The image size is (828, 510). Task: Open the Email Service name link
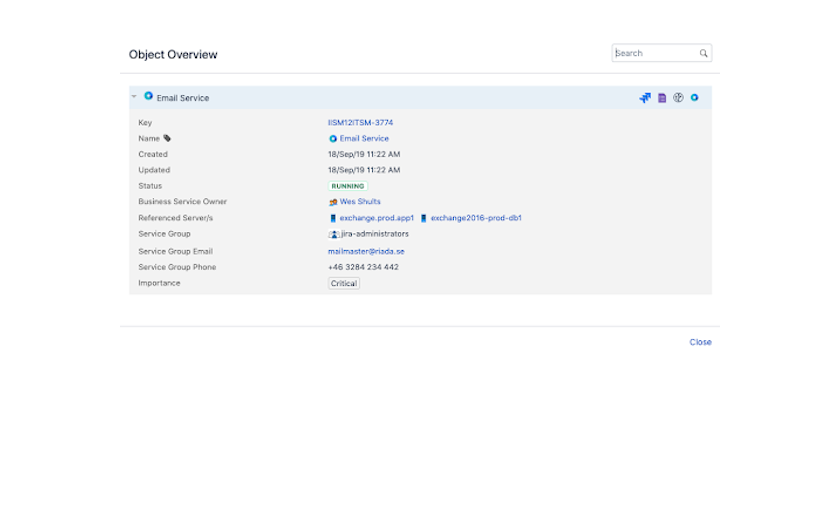pyautogui.click(x=364, y=139)
